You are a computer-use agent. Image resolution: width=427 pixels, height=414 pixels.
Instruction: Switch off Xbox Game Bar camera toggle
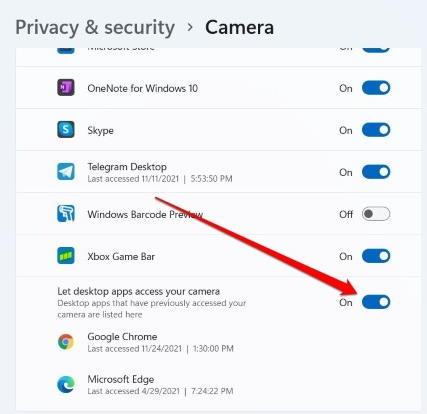(x=376, y=256)
